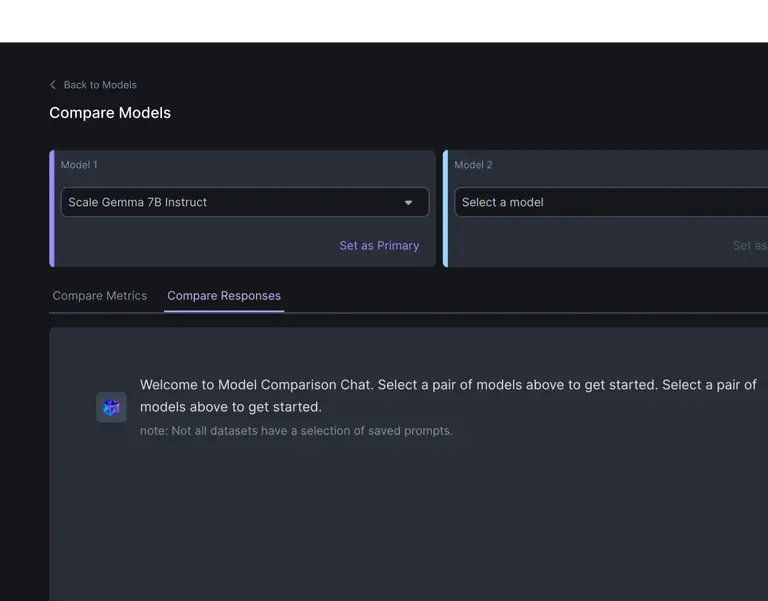Click the chat assistant cube avatar icon

pyautogui.click(x=111, y=407)
